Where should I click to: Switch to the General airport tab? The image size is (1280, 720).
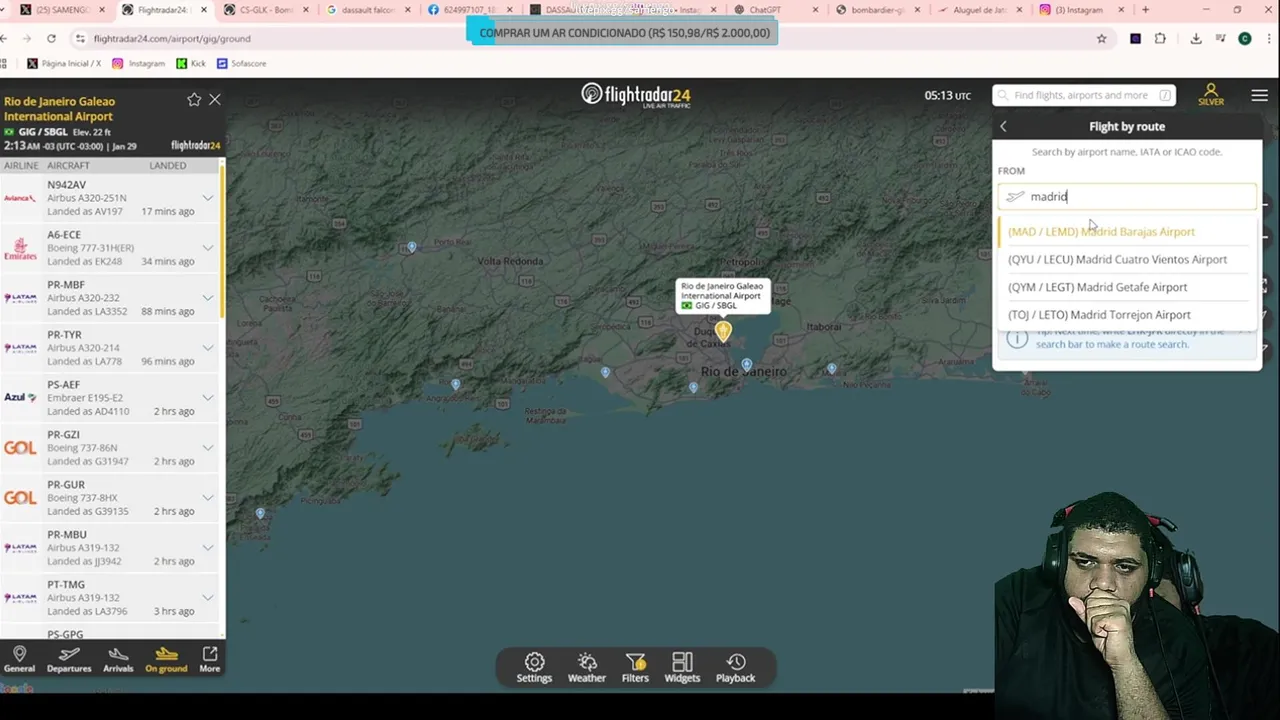(19, 659)
